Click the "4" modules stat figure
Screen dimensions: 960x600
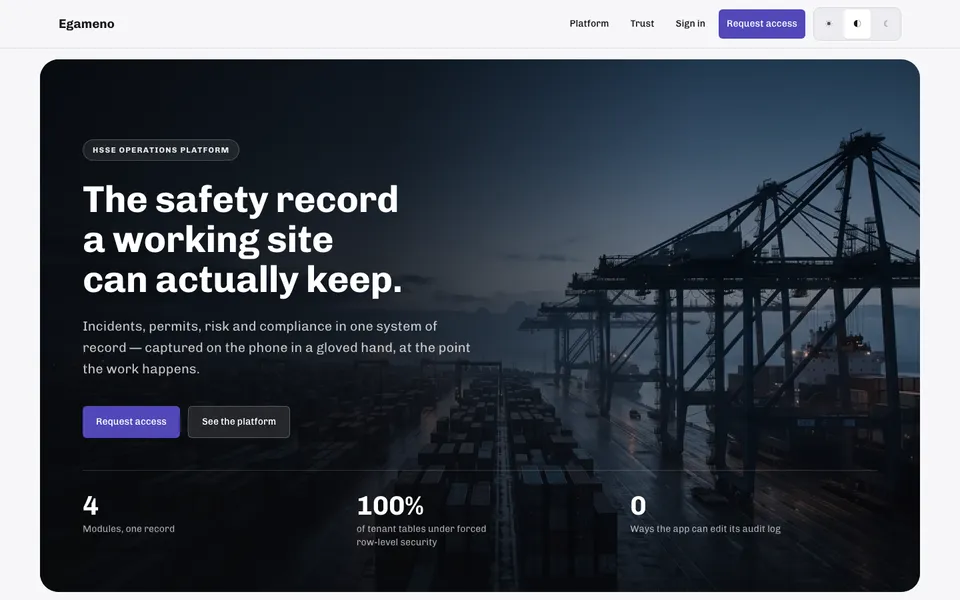point(91,506)
